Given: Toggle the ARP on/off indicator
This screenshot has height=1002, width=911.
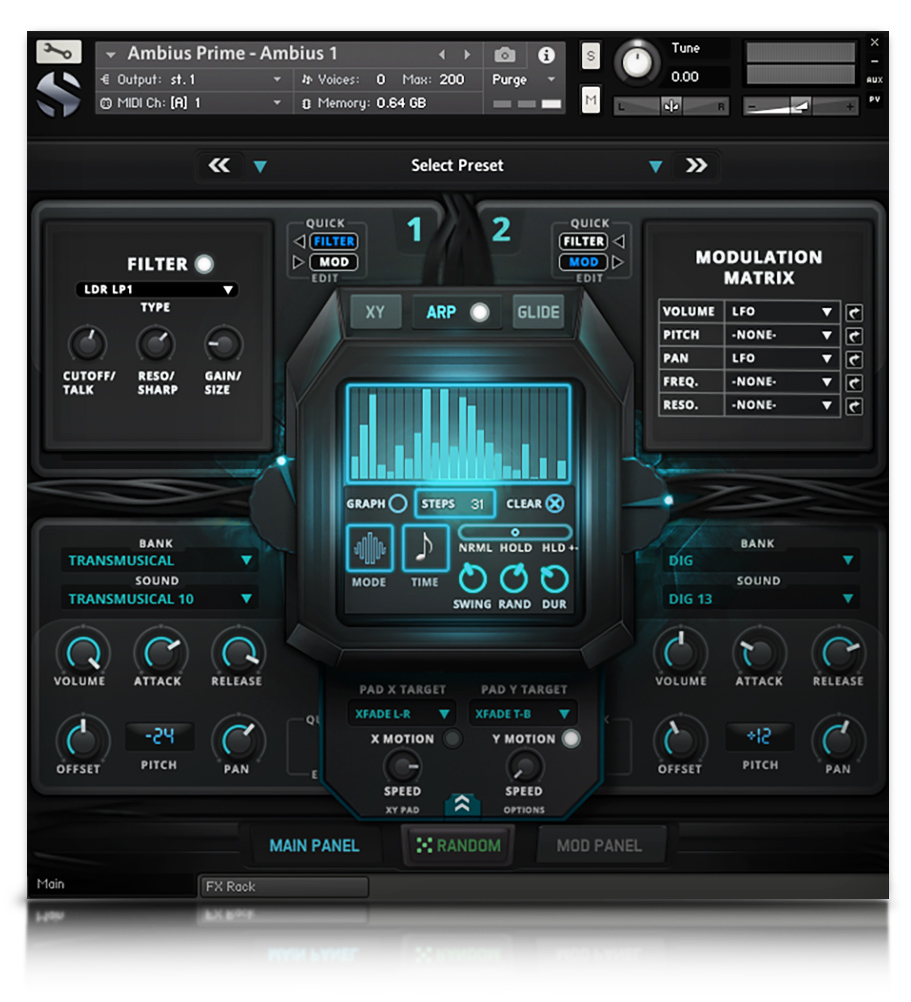Looking at the screenshot, I should click(x=481, y=311).
